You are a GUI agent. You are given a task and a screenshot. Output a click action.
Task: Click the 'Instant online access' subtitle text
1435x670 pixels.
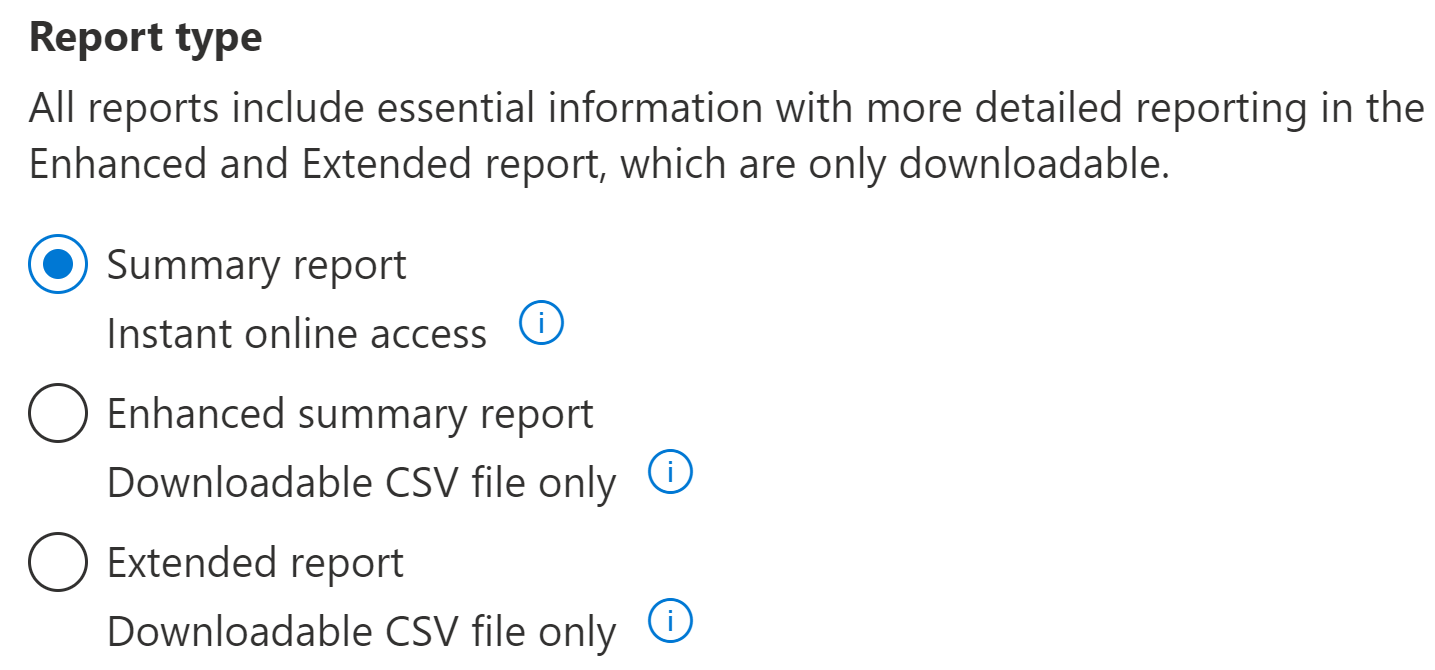[297, 333]
